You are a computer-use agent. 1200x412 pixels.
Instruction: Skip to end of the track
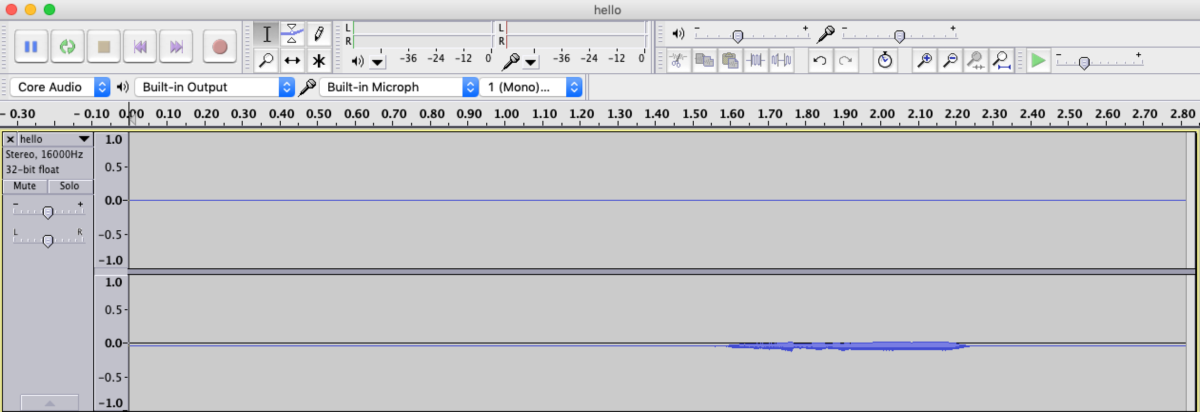176,46
